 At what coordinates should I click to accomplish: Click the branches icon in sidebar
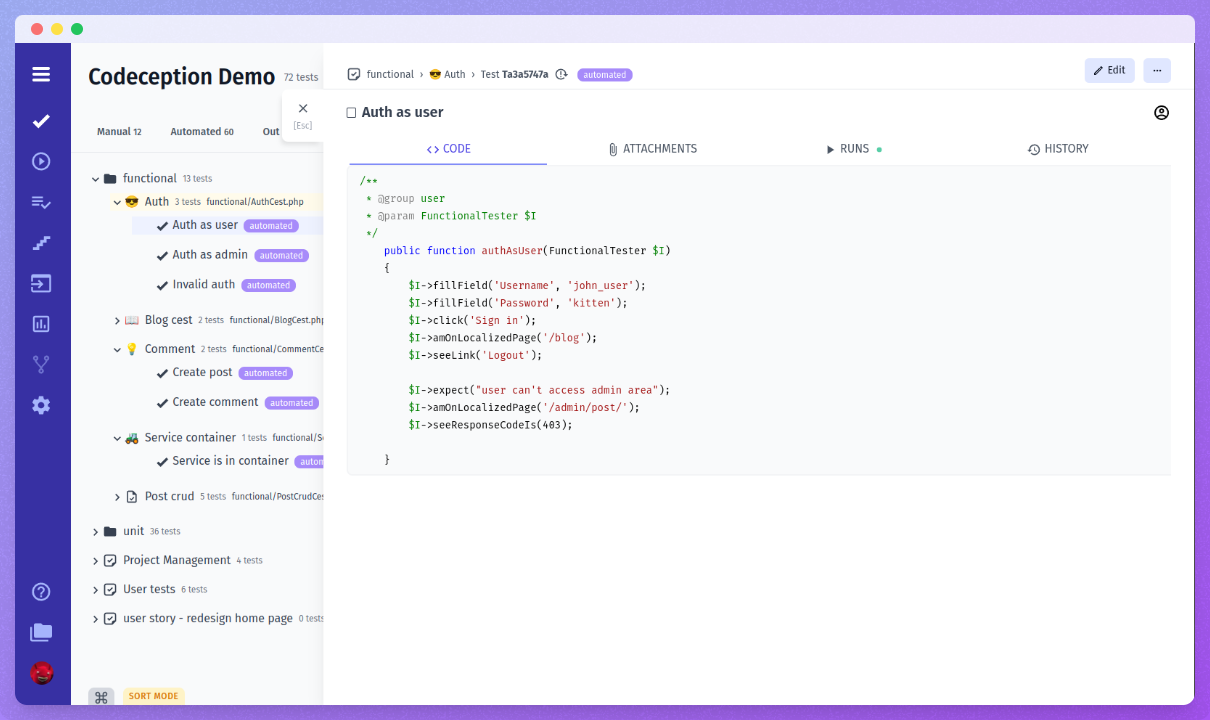[41, 364]
